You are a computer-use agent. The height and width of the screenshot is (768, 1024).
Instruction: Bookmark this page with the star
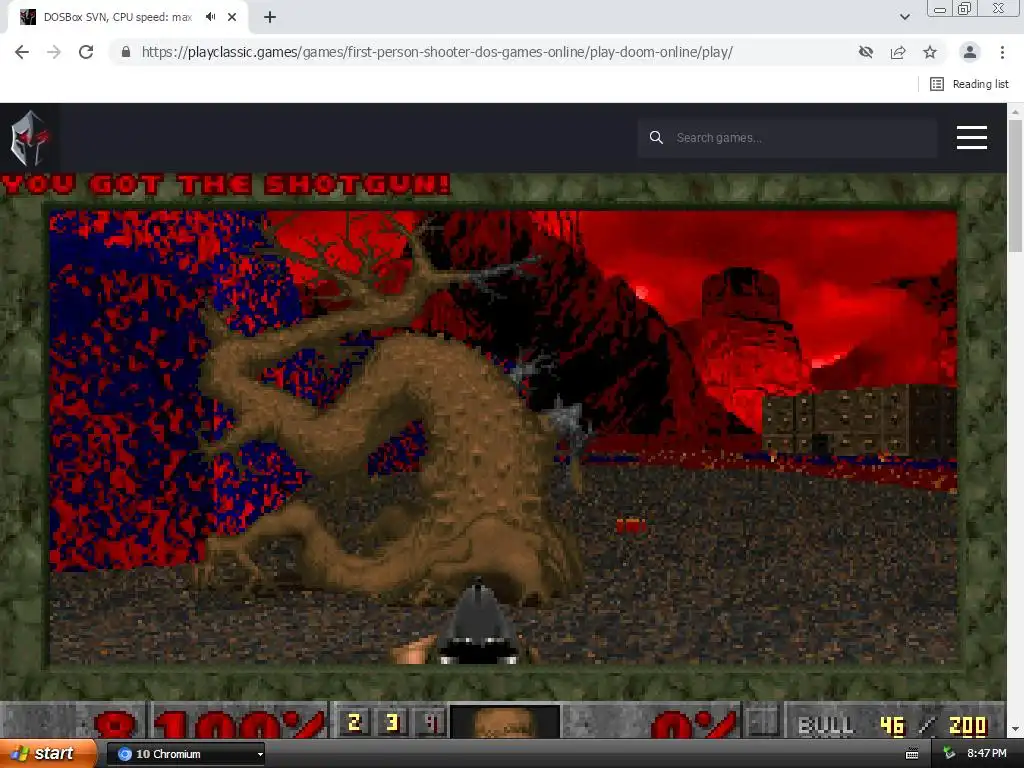(x=930, y=52)
